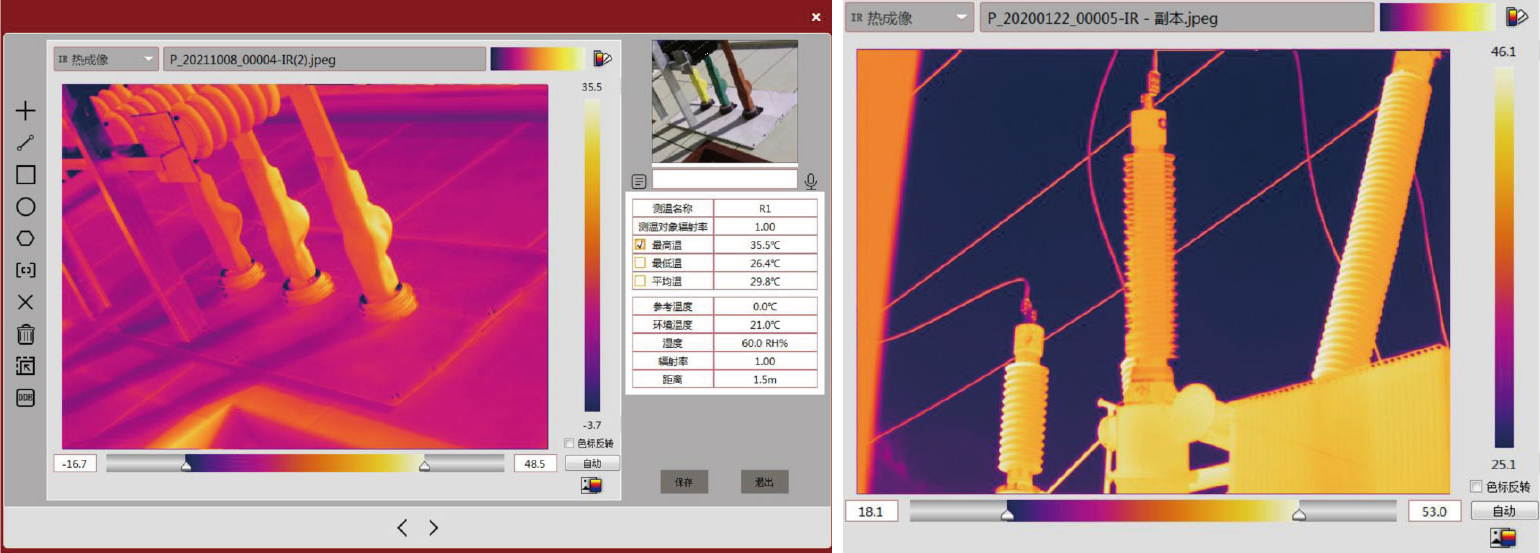Viewport: 1540px width, 553px height.
Task: Select the crosshair point measurement tool
Action: 26,111
